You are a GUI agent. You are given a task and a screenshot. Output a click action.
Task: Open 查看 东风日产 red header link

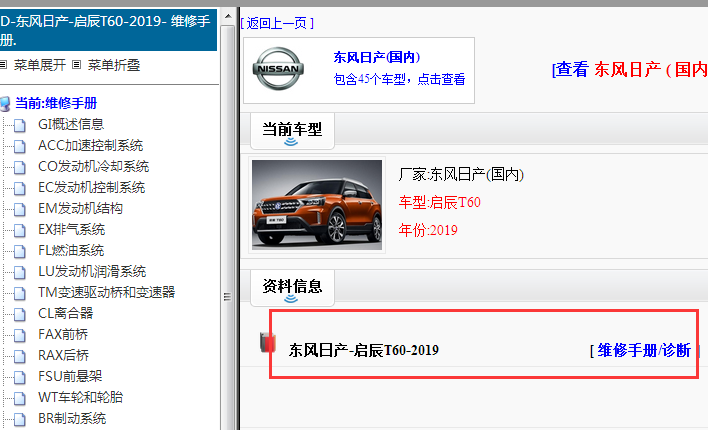pyautogui.click(x=629, y=70)
